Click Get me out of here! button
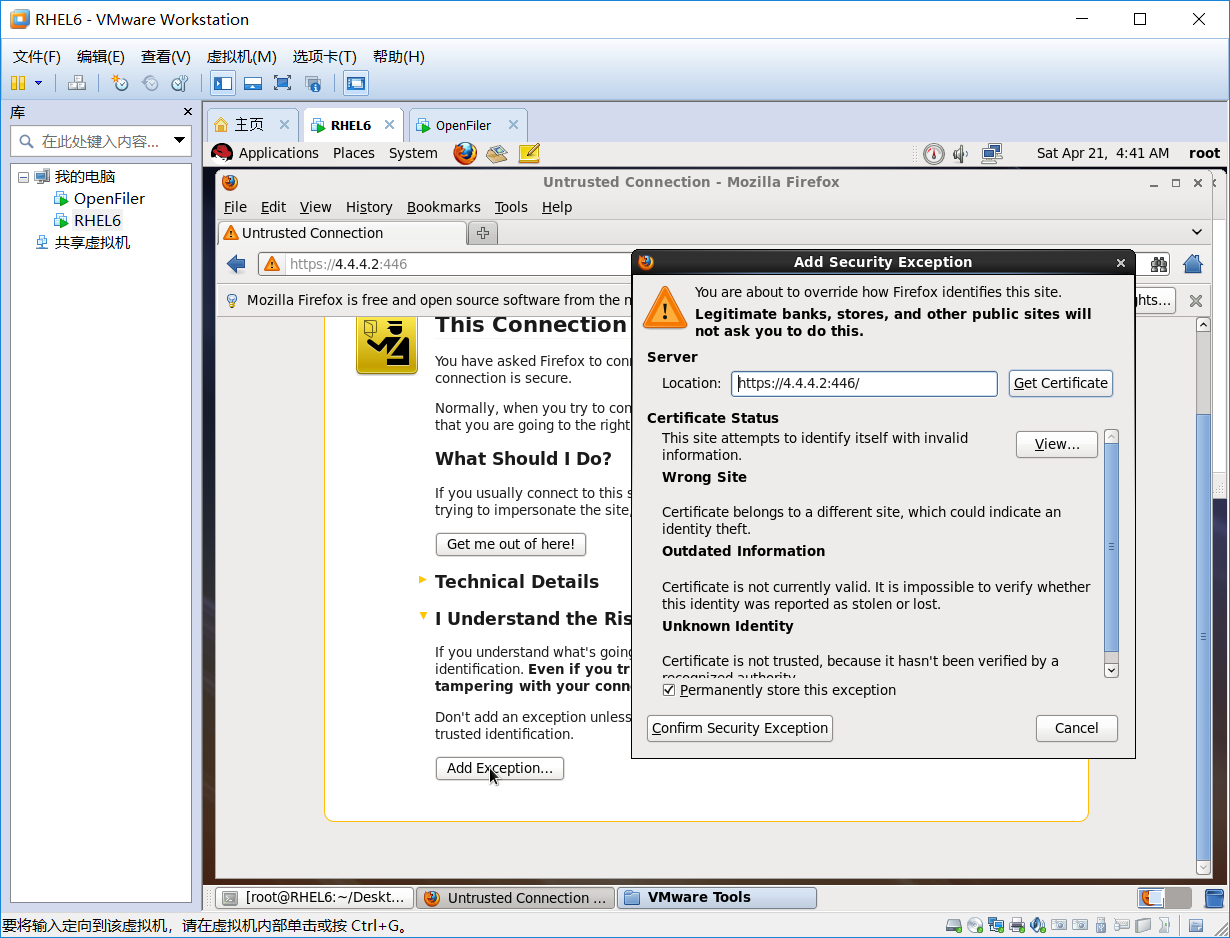This screenshot has height=938, width=1230. click(511, 544)
